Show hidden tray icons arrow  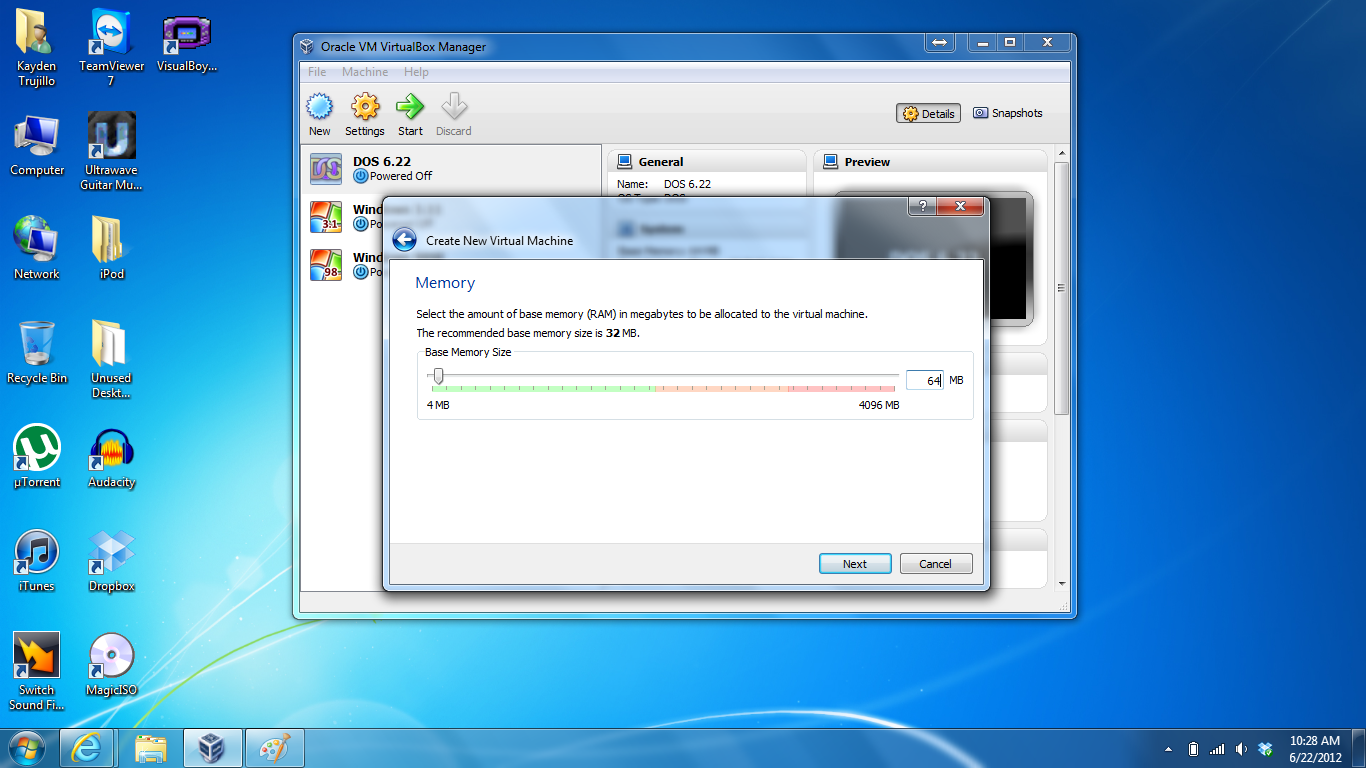coord(1169,749)
